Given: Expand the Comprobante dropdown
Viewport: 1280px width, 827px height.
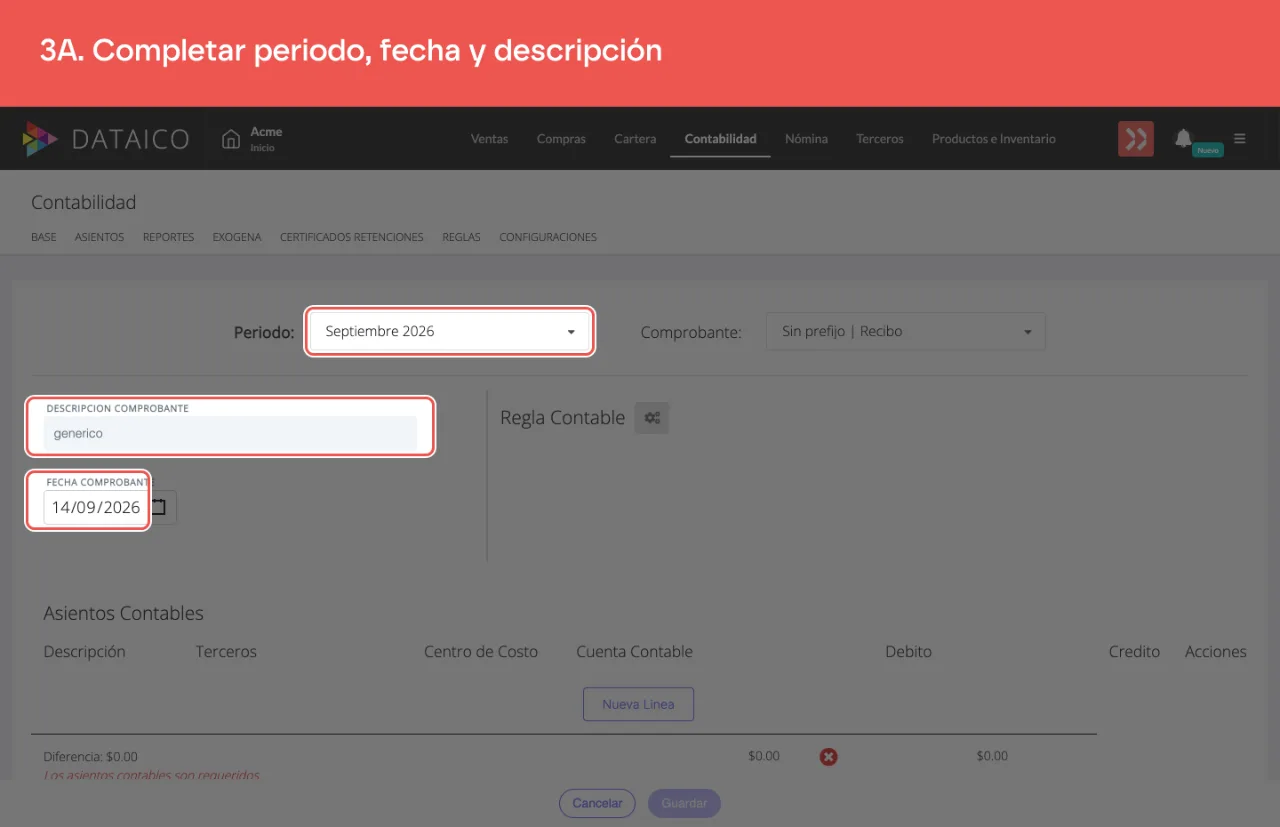Looking at the screenshot, I should click(906, 331).
